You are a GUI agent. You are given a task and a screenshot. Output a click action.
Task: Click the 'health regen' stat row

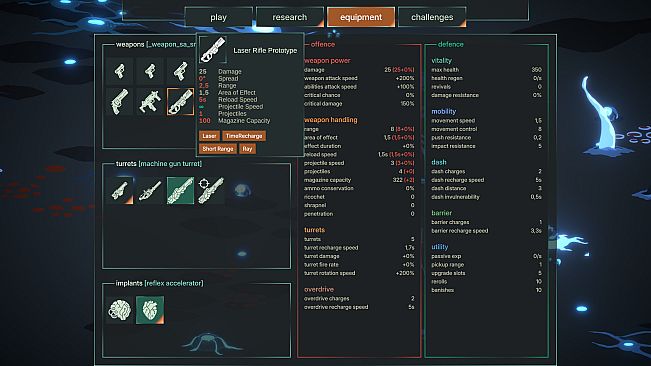[487, 78]
